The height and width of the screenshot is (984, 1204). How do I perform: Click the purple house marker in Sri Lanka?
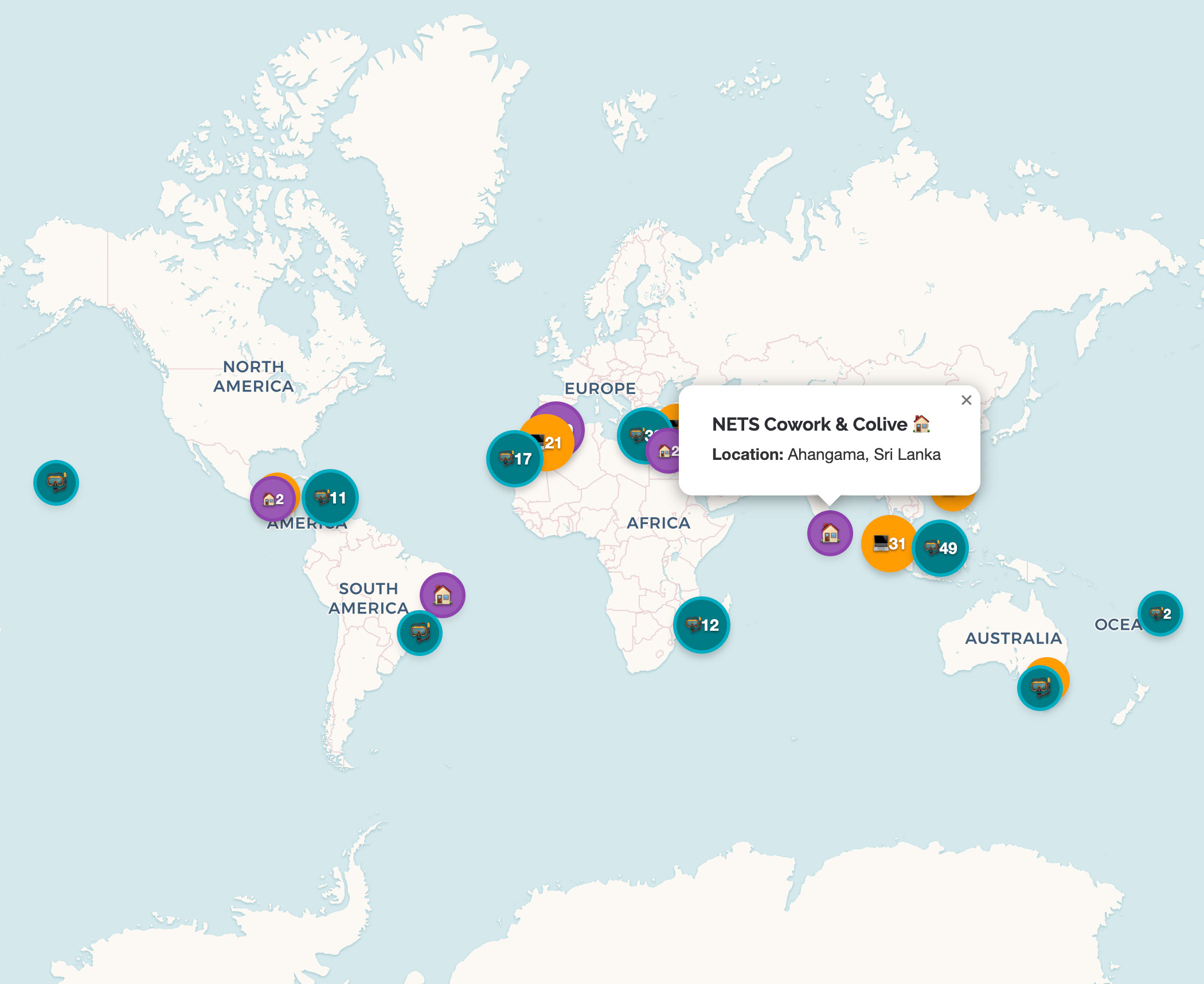click(830, 533)
